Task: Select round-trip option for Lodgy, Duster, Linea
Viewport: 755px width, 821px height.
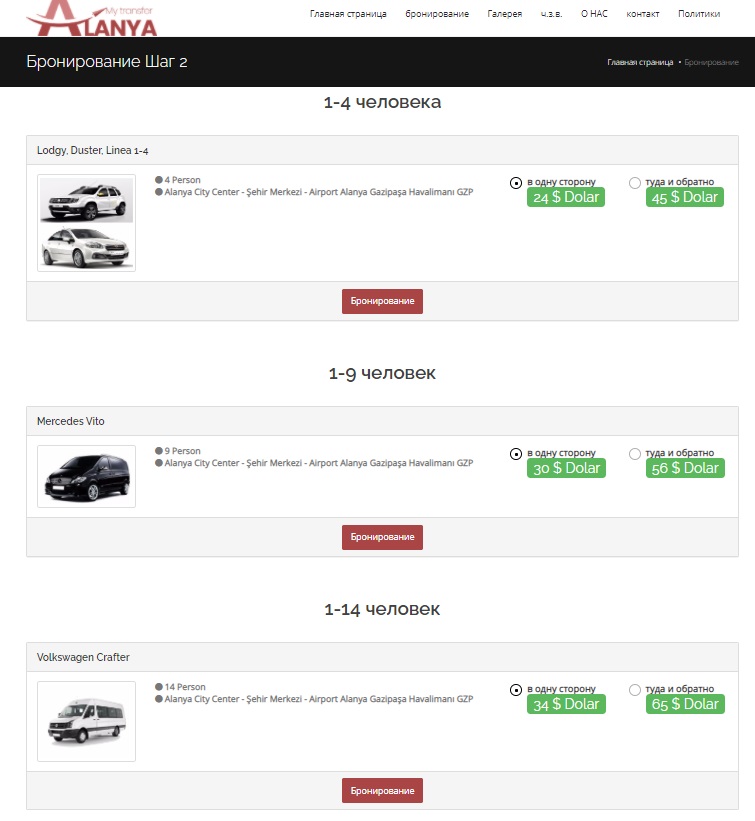Action: [635, 183]
